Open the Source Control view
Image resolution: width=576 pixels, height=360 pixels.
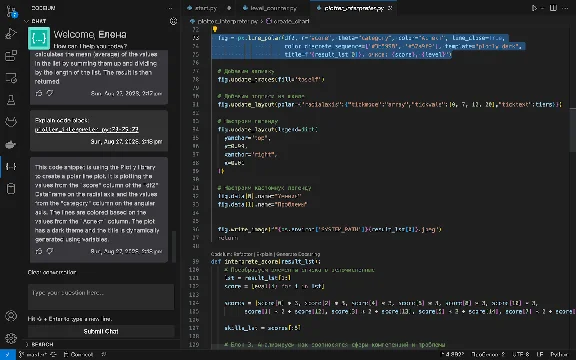(11, 12)
